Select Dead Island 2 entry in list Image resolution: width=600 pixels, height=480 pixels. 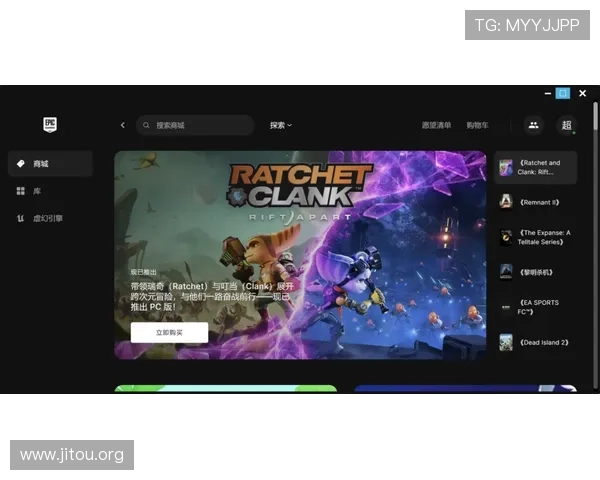click(x=536, y=342)
